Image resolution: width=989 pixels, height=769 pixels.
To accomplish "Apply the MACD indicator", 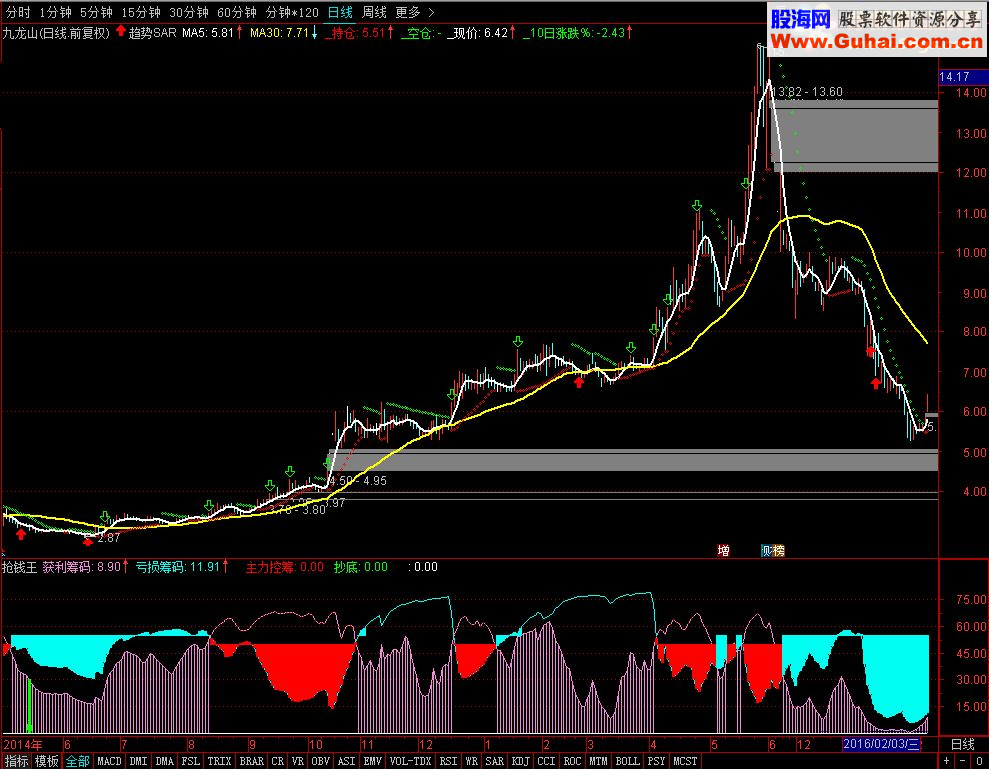I will 109,761.
